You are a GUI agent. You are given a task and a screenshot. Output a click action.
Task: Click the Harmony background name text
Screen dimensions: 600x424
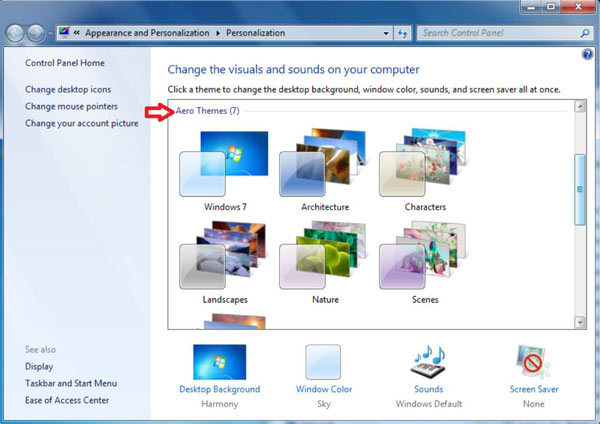[x=220, y=404]
